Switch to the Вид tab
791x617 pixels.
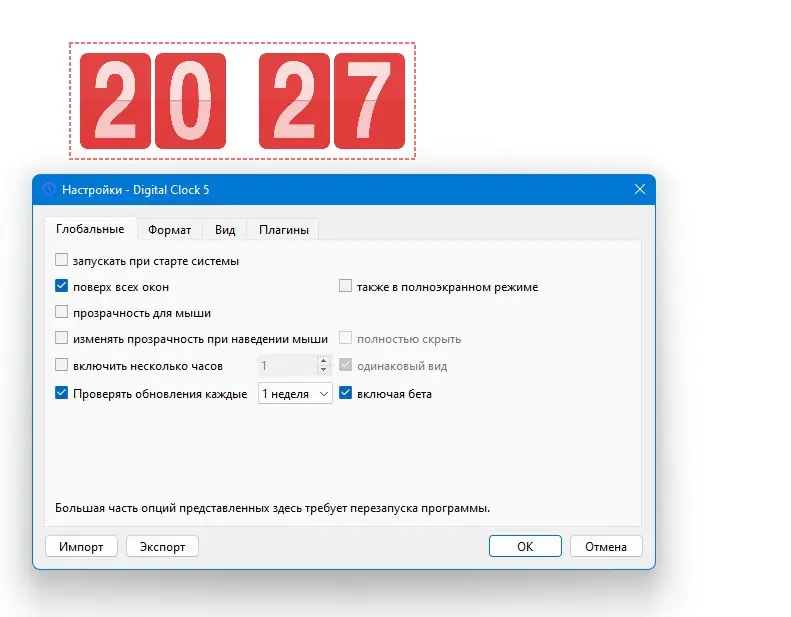225,230
